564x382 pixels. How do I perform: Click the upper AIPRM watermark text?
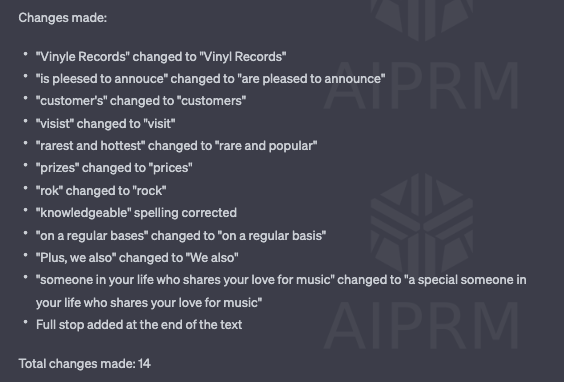pos(421,85)
